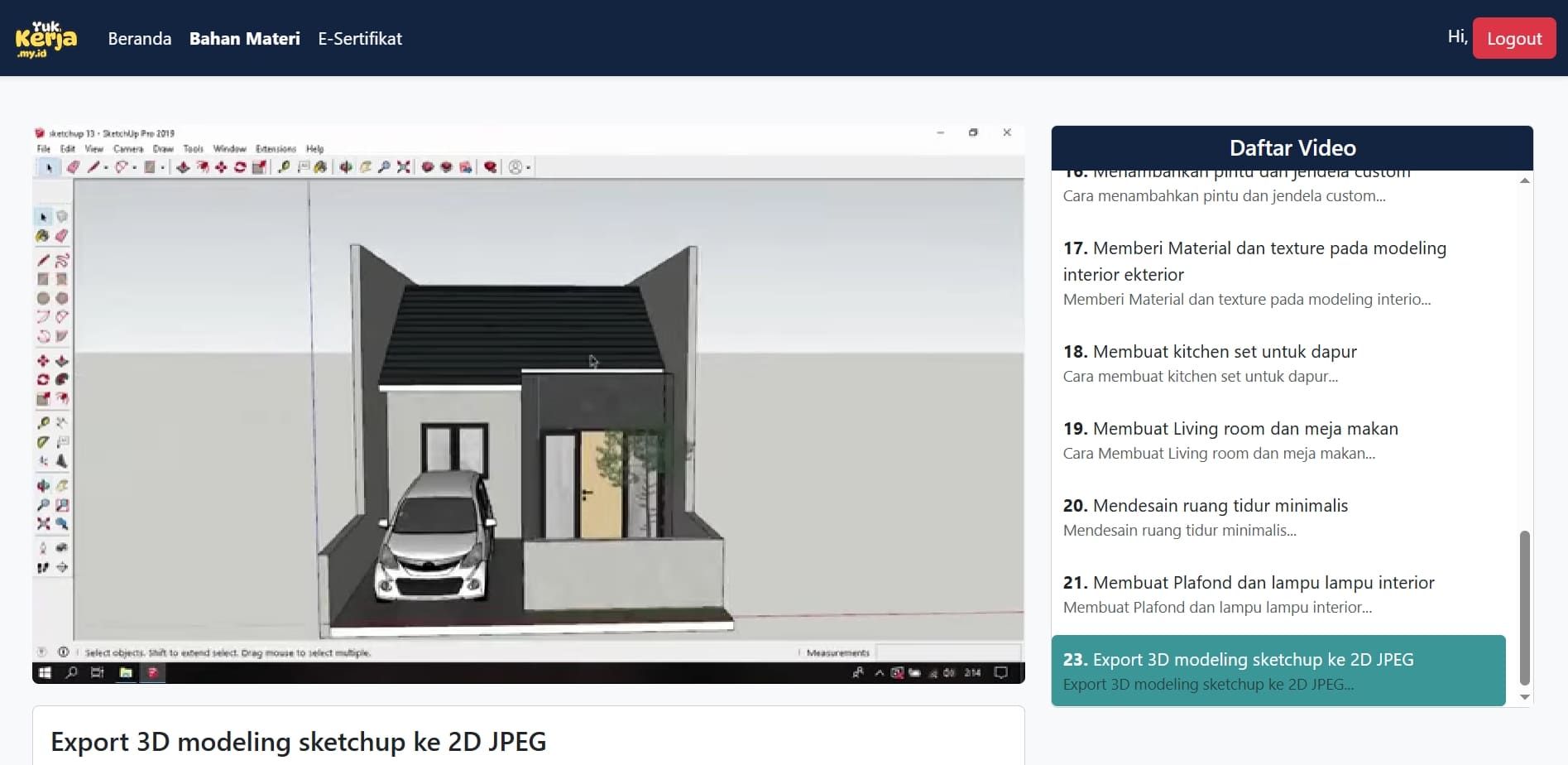
Task: Open video 21 Membuat Plafond dan lampu
Action: point(1278,594)
